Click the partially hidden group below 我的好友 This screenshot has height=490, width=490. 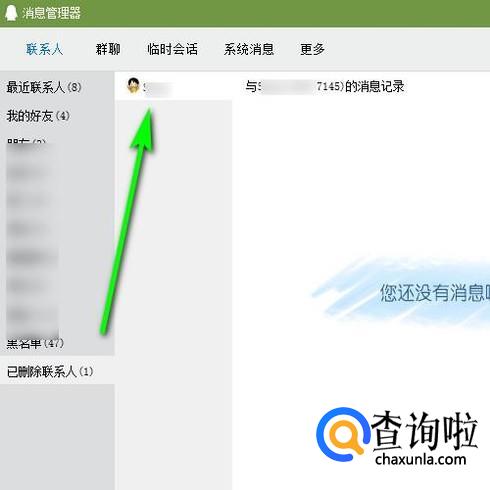(26, 141)
